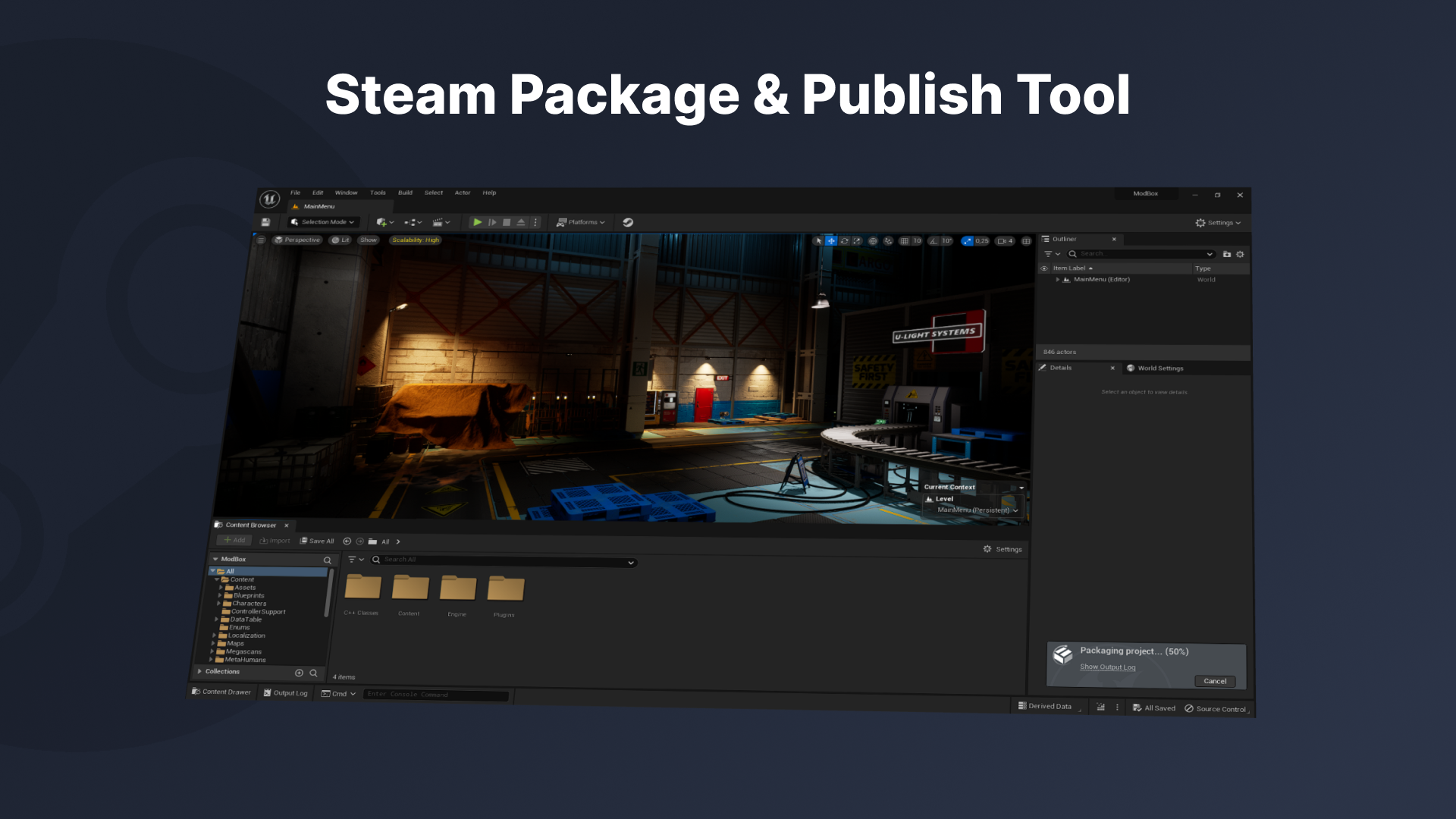The image size is (1456, 819).
Task: Toggle Lit viewport shading mode
Action: pos(341,240)
